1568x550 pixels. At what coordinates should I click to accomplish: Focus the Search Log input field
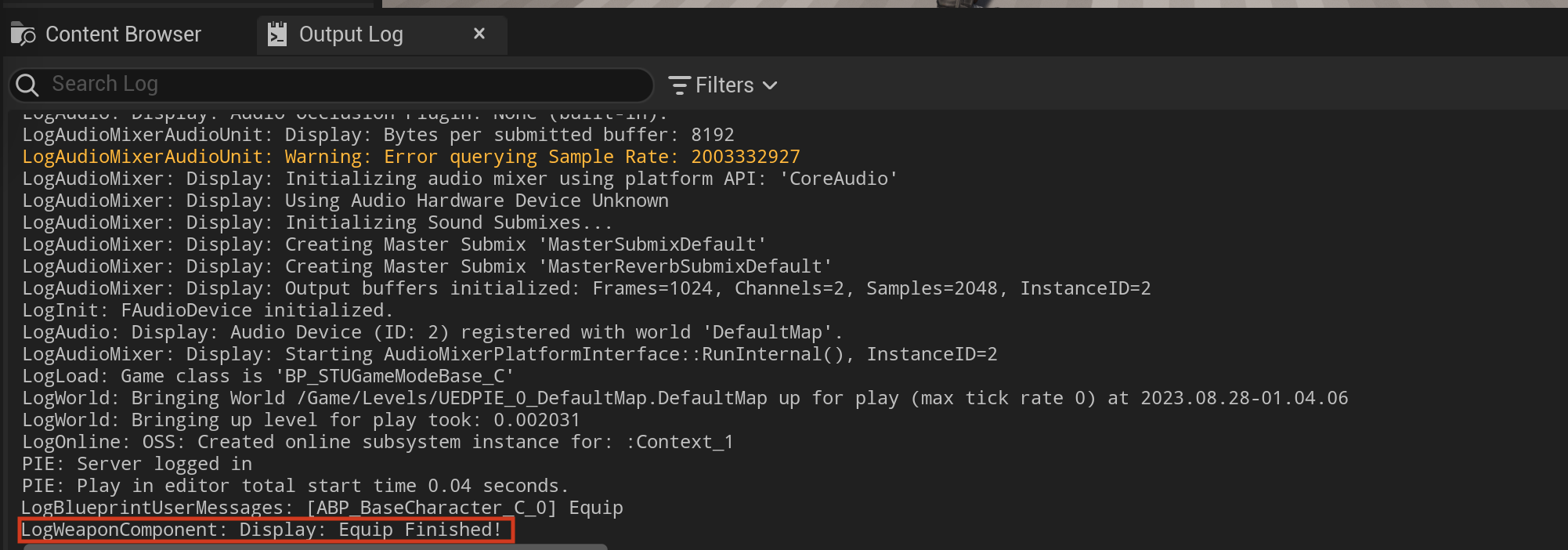(x=331, y=85)
